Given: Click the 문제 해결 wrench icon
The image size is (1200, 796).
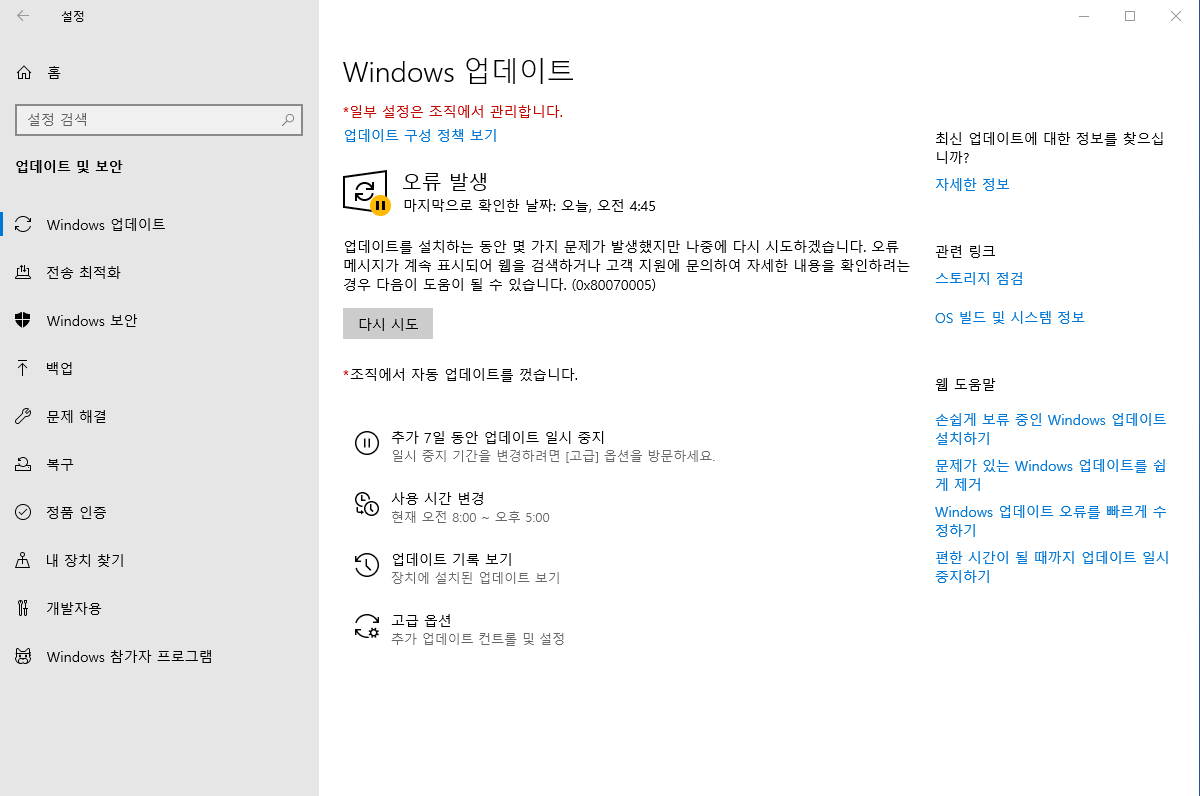Looking at the screenshot, I should pos(24,416).
